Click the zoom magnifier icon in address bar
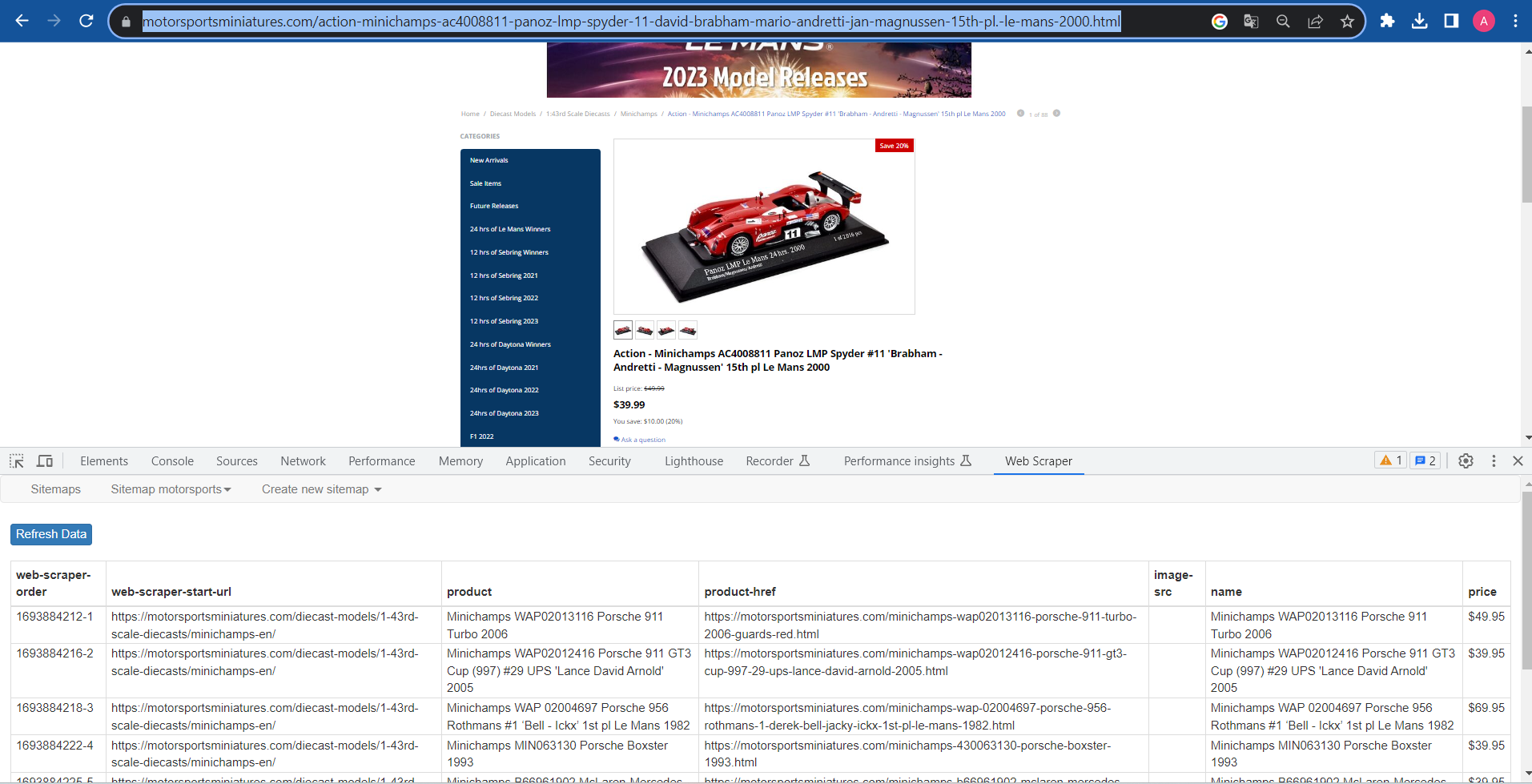This screenshot has width=1532, height=784. 1283,22
